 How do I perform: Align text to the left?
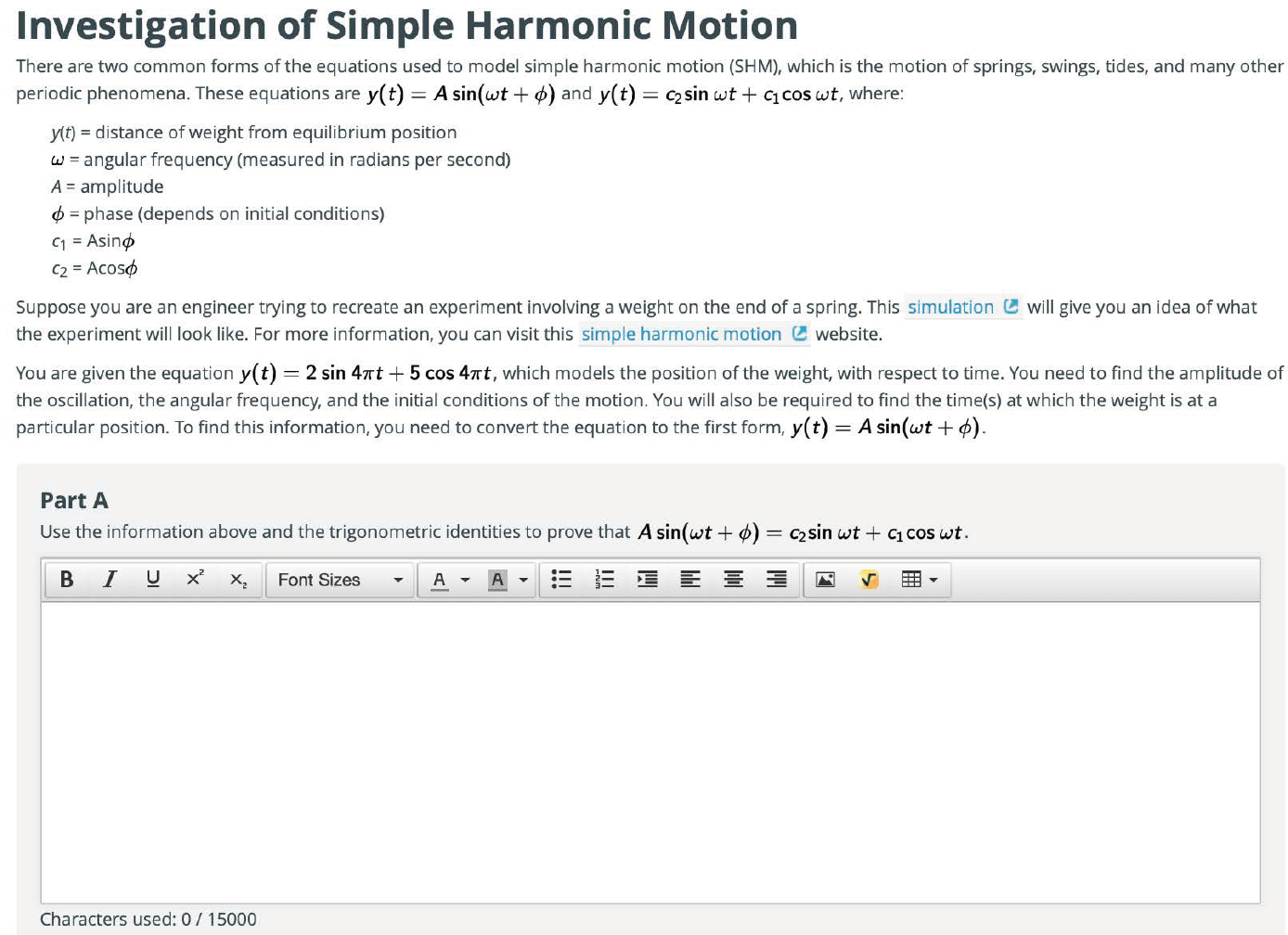[690, 580]
